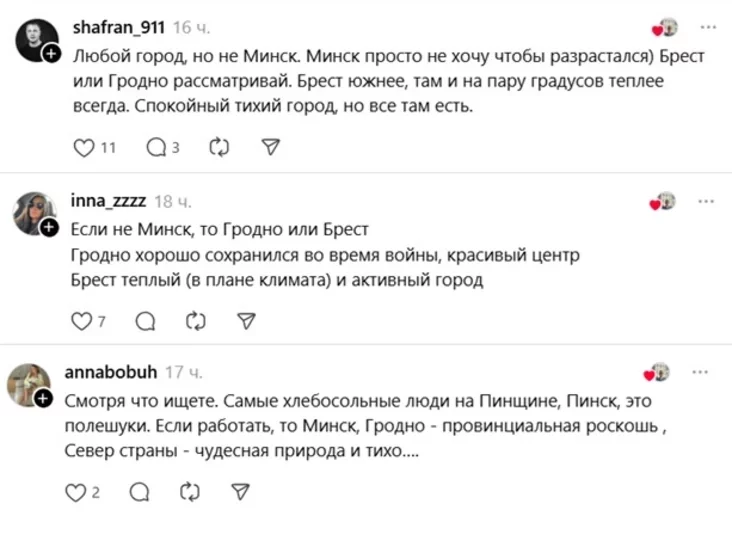Repost annabobuh's comment
Viewport: 732px width, 559px height.
(190, 492)
